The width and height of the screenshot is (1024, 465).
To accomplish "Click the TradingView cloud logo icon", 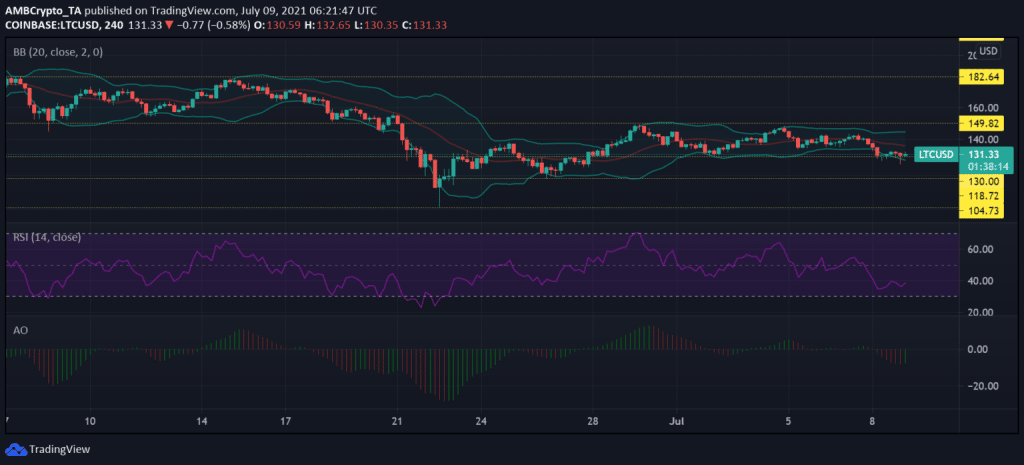I will point(15,449).
